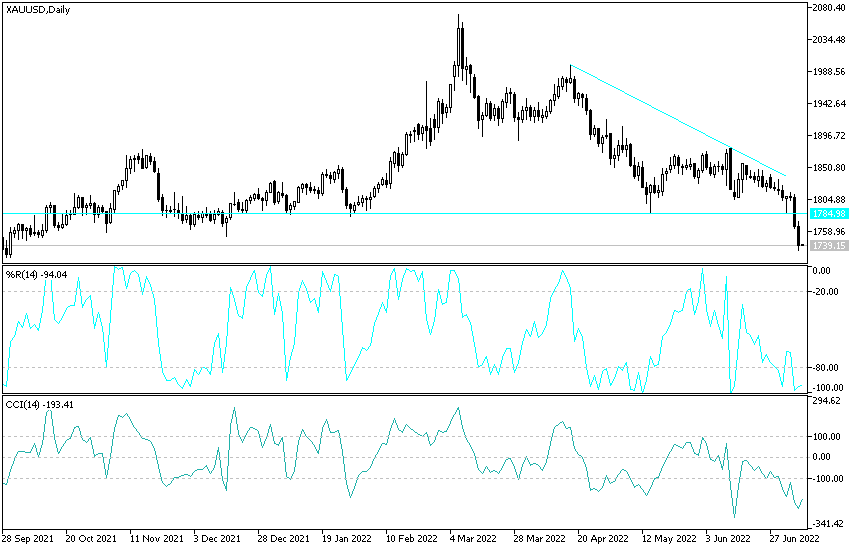Click the -20.00 level on %R scale

(x=827, y=292)
